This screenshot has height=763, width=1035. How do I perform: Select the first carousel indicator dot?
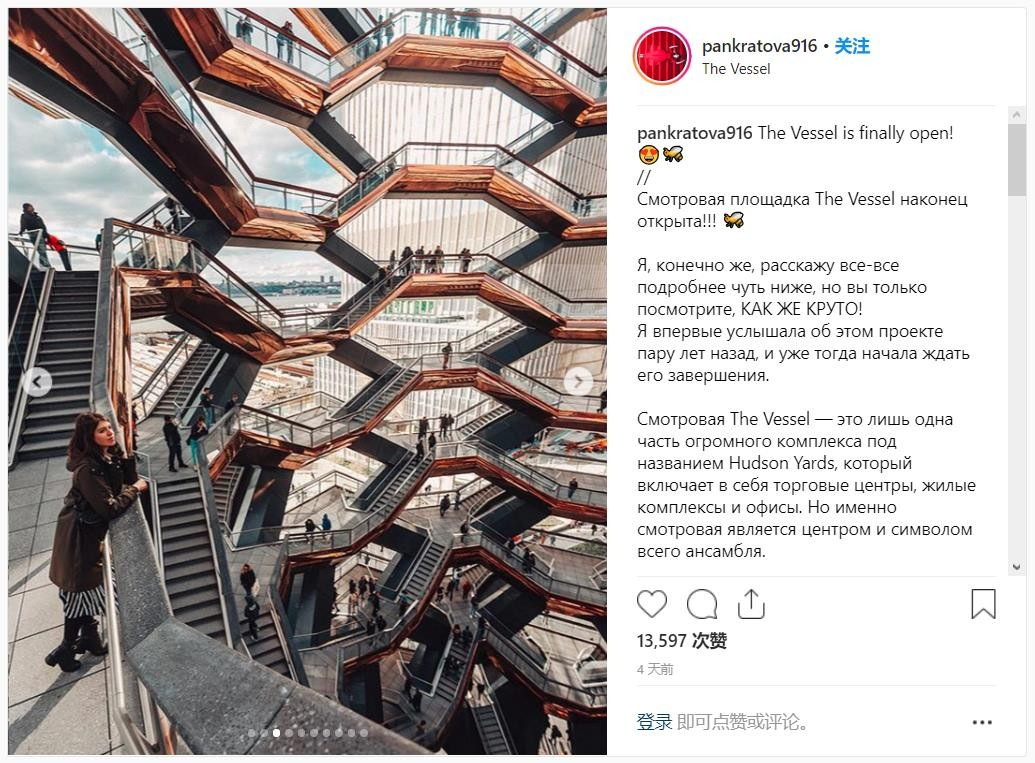[x=251, y=733]
